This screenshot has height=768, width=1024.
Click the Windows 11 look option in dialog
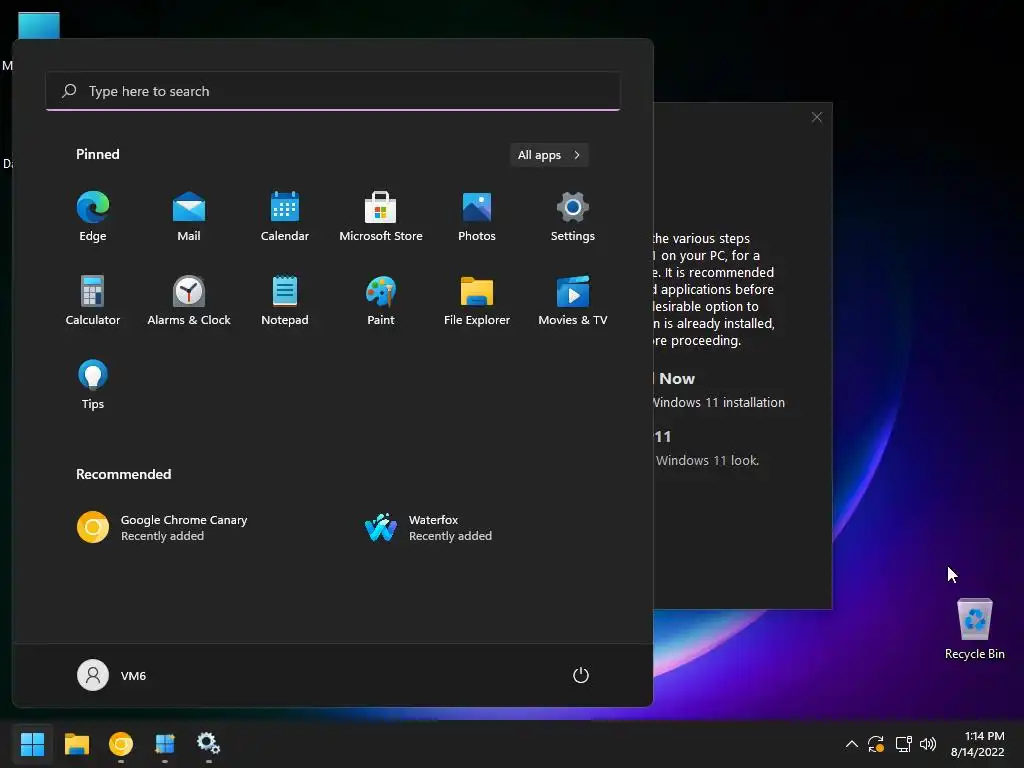[707, 448]
